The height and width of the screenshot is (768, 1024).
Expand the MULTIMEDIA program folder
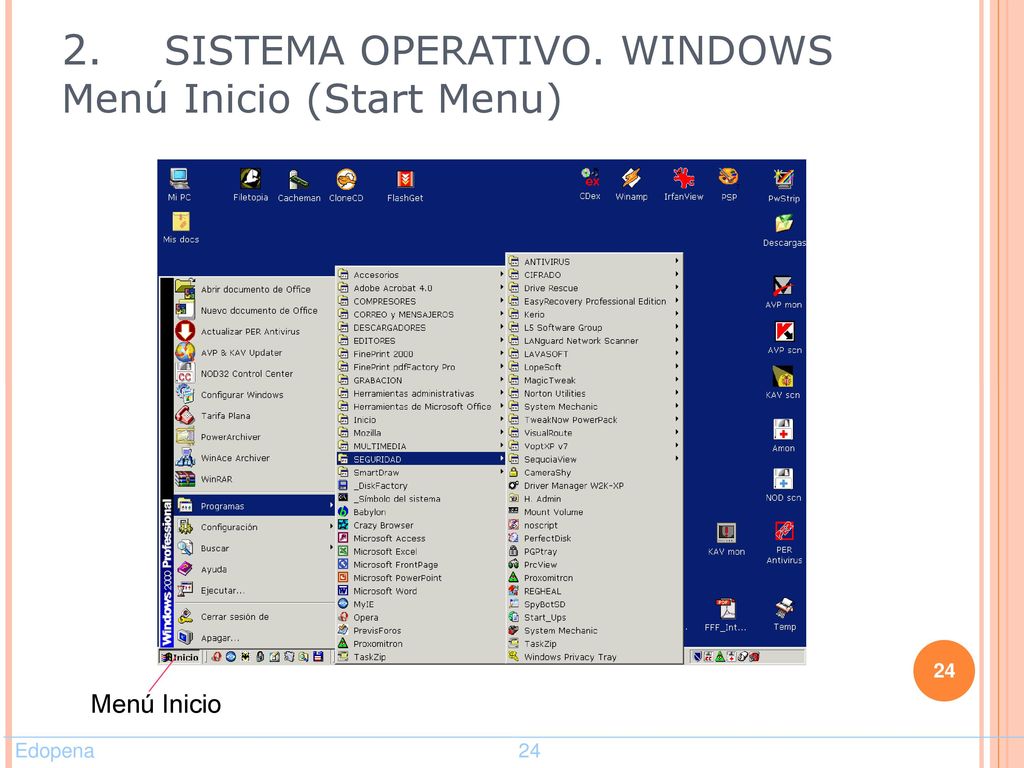pos(421,446)
